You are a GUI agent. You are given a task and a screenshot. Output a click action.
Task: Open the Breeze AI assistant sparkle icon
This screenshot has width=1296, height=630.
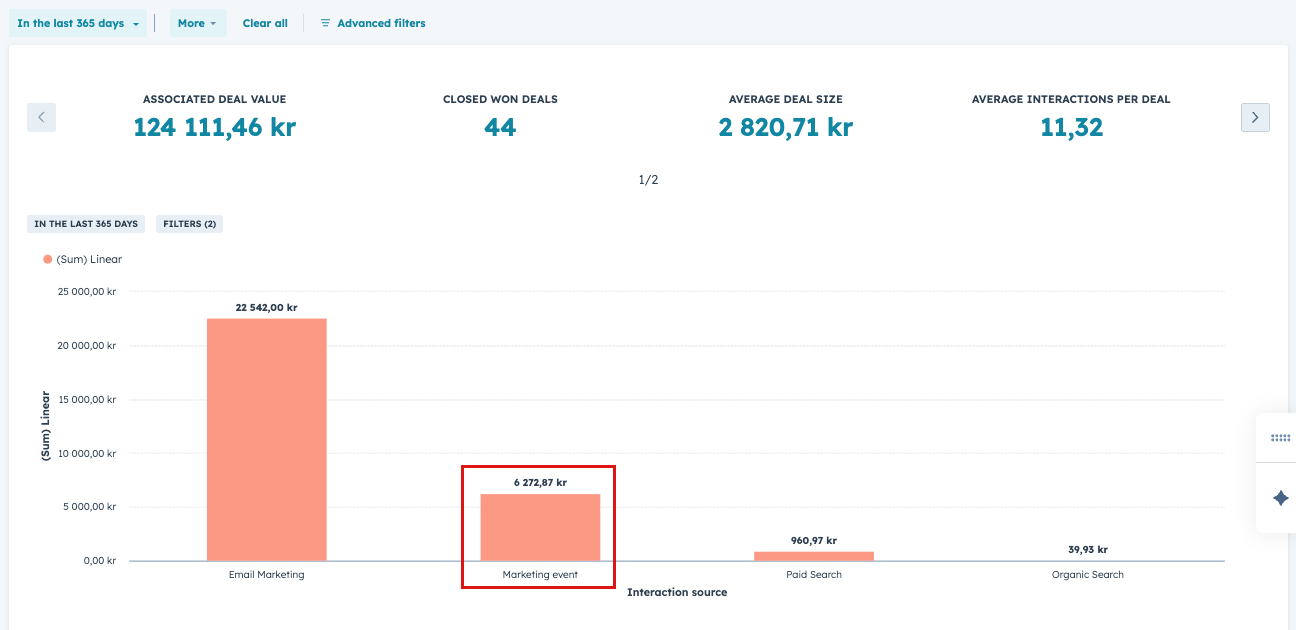(1279, 496)
